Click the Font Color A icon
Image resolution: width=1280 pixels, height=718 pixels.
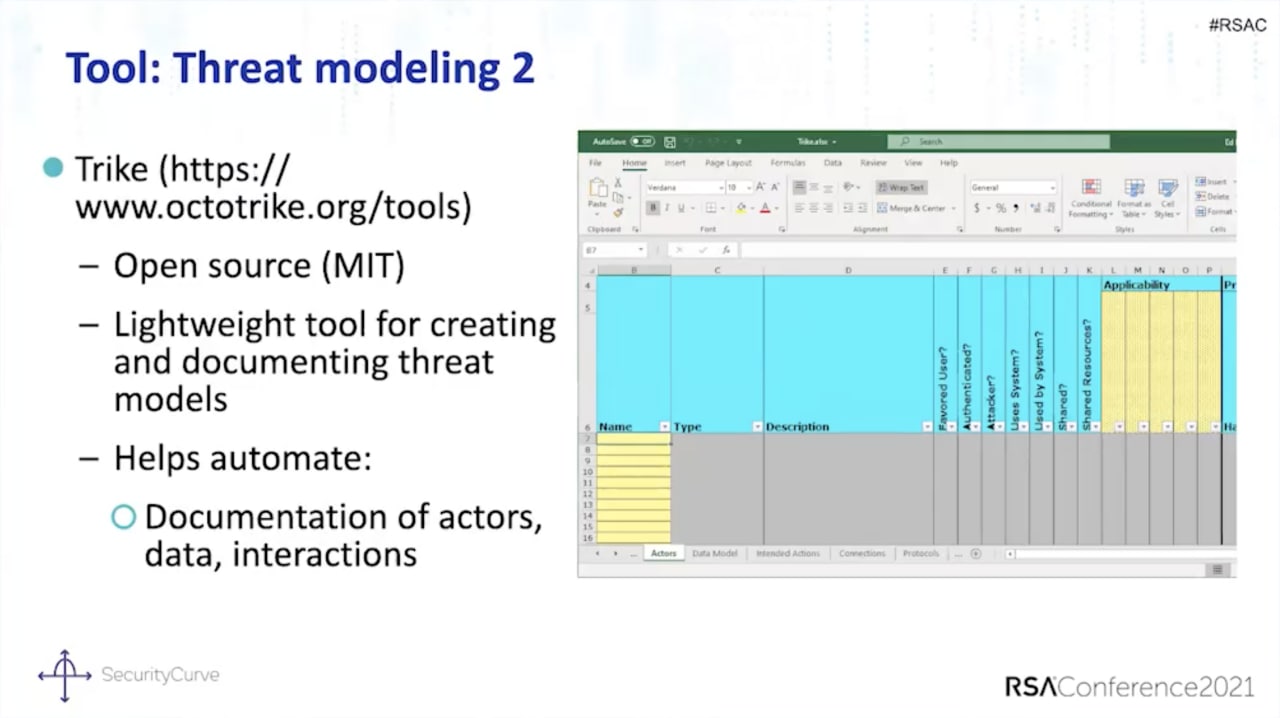point(765,208)
